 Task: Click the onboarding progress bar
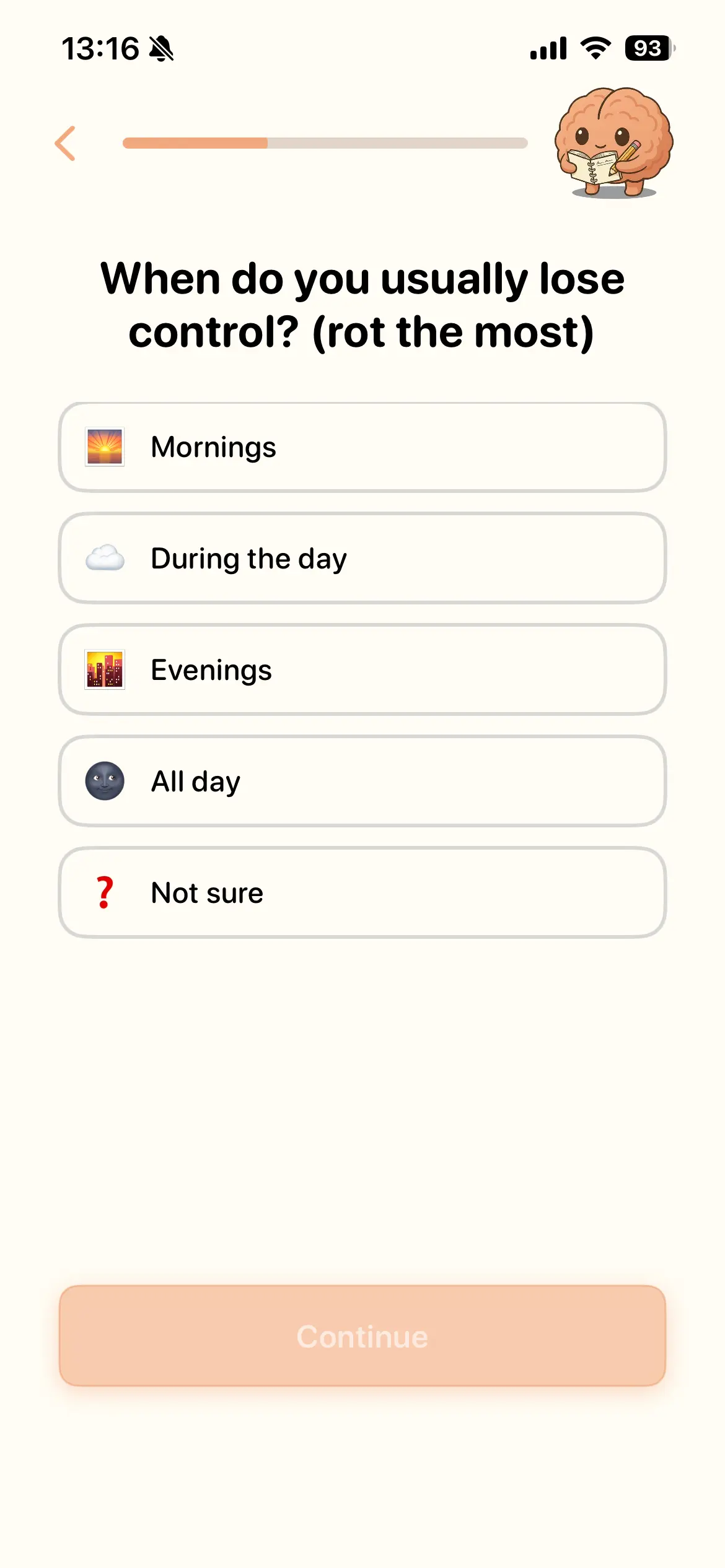click(325, 144)
